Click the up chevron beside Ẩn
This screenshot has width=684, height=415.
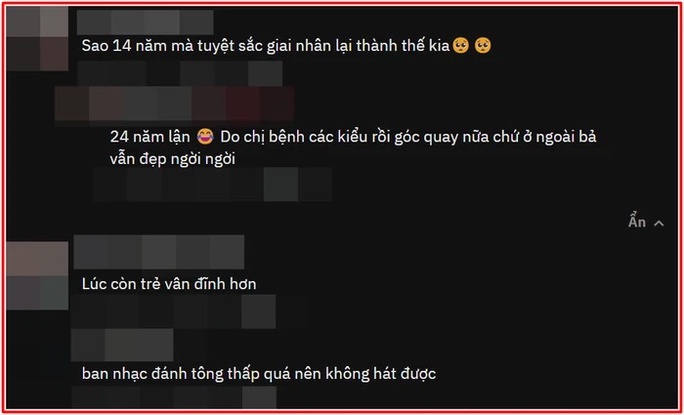point(659,223)
